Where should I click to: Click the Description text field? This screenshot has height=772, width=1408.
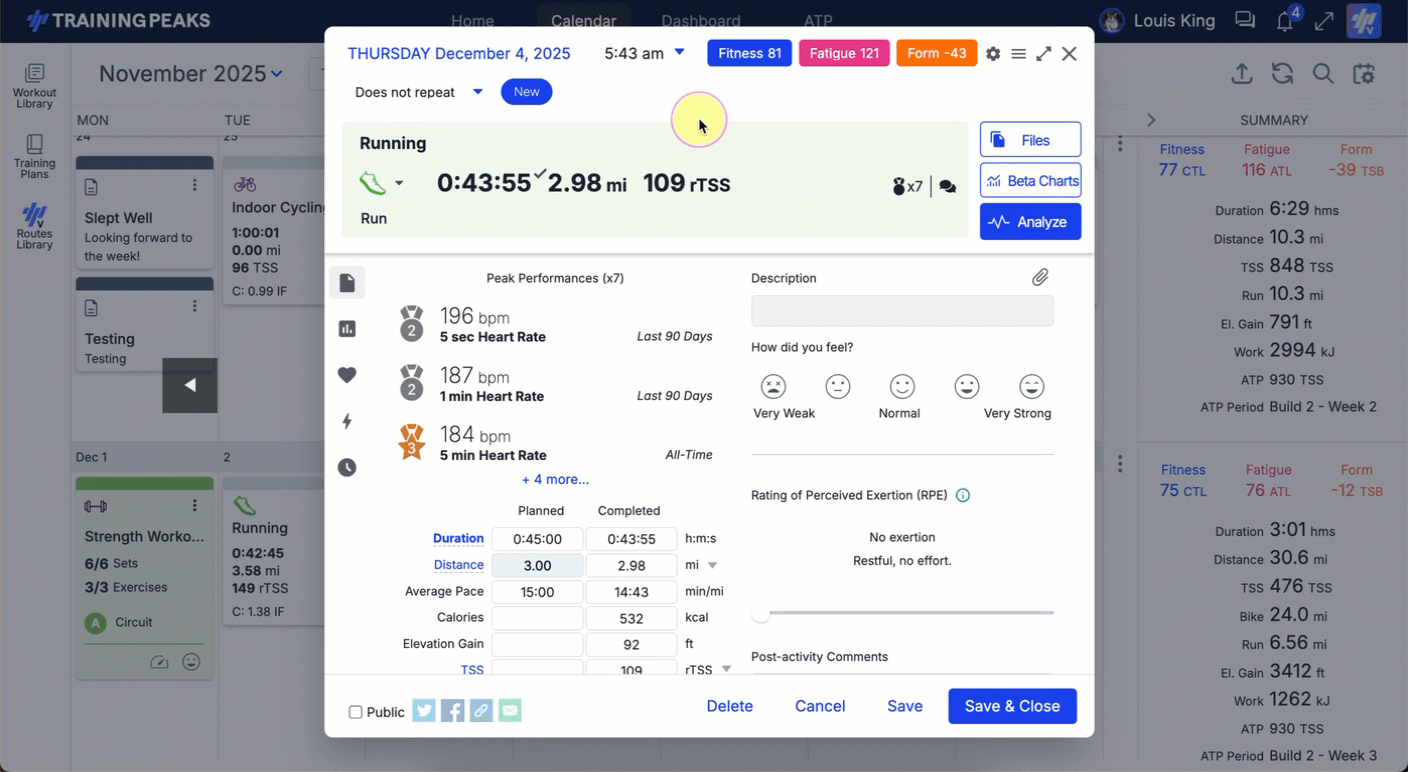click(902, 310)
